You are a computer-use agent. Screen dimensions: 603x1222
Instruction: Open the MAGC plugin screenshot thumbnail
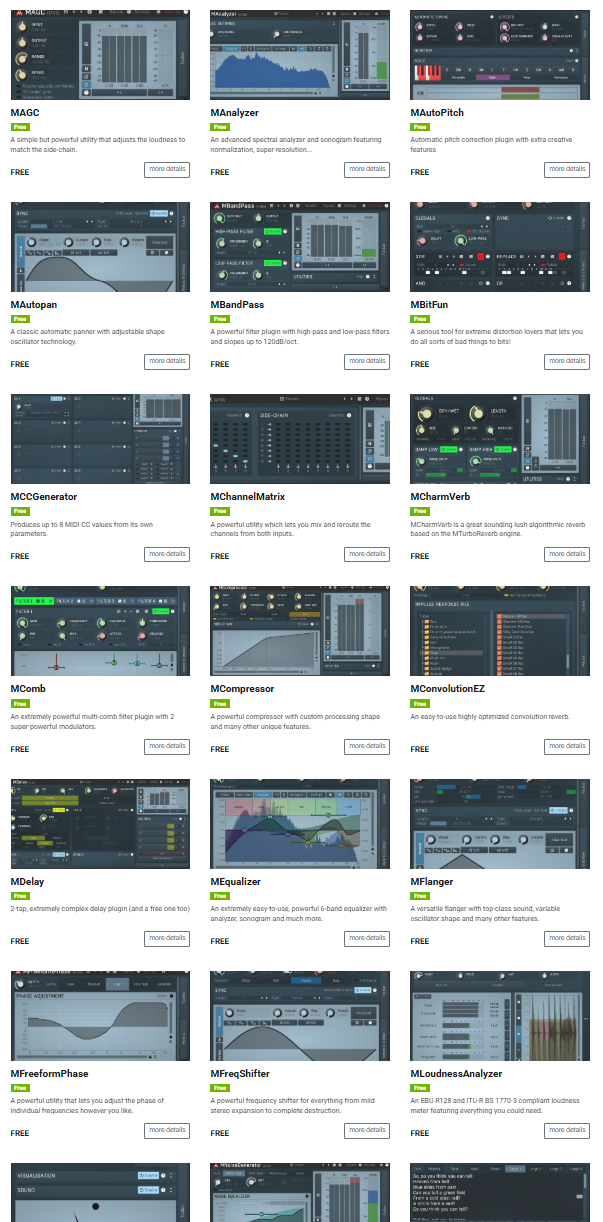pyautogui.click(x=100, y=54)
